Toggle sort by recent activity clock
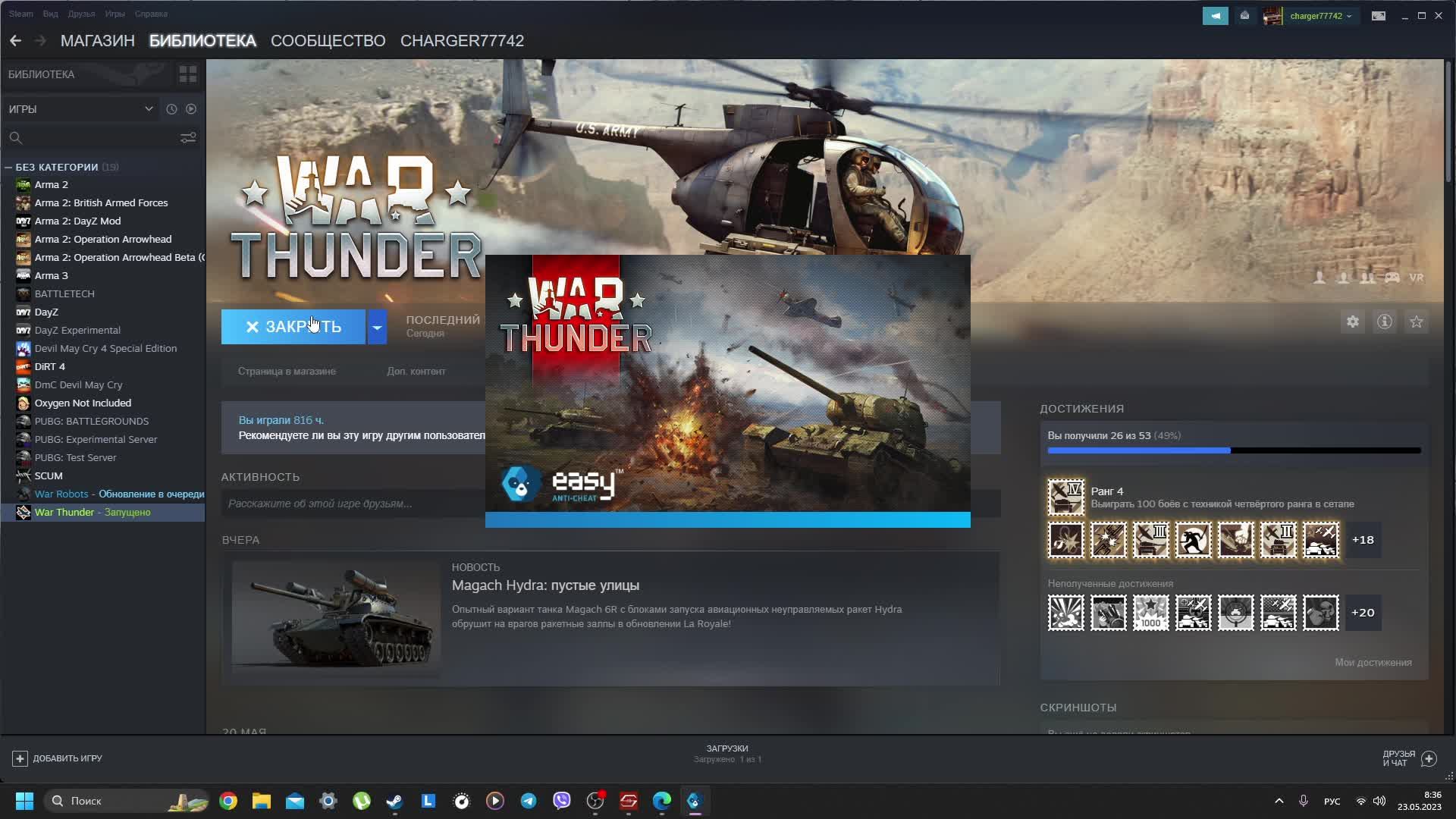Image resolution: width=1456 pixels, height=819 pixels. (171, 109)
